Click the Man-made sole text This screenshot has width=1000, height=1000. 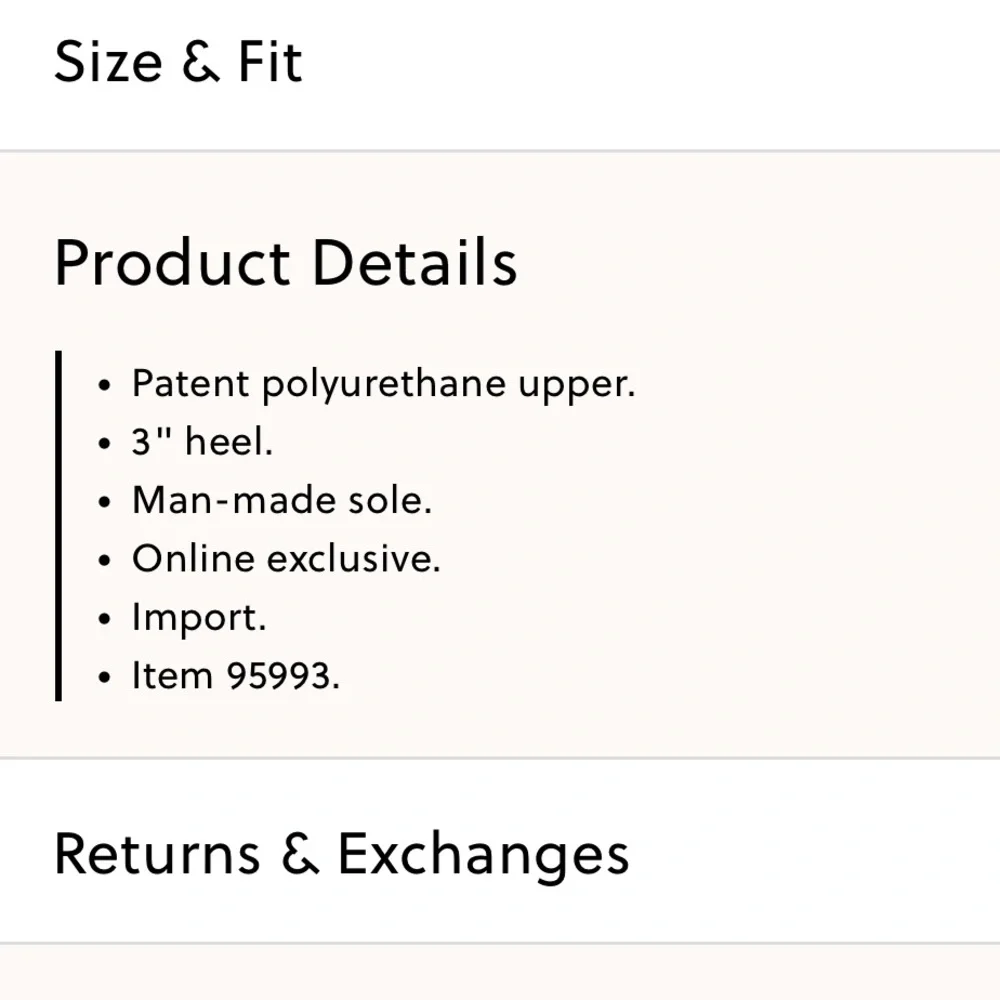click(x=282, y=500)
